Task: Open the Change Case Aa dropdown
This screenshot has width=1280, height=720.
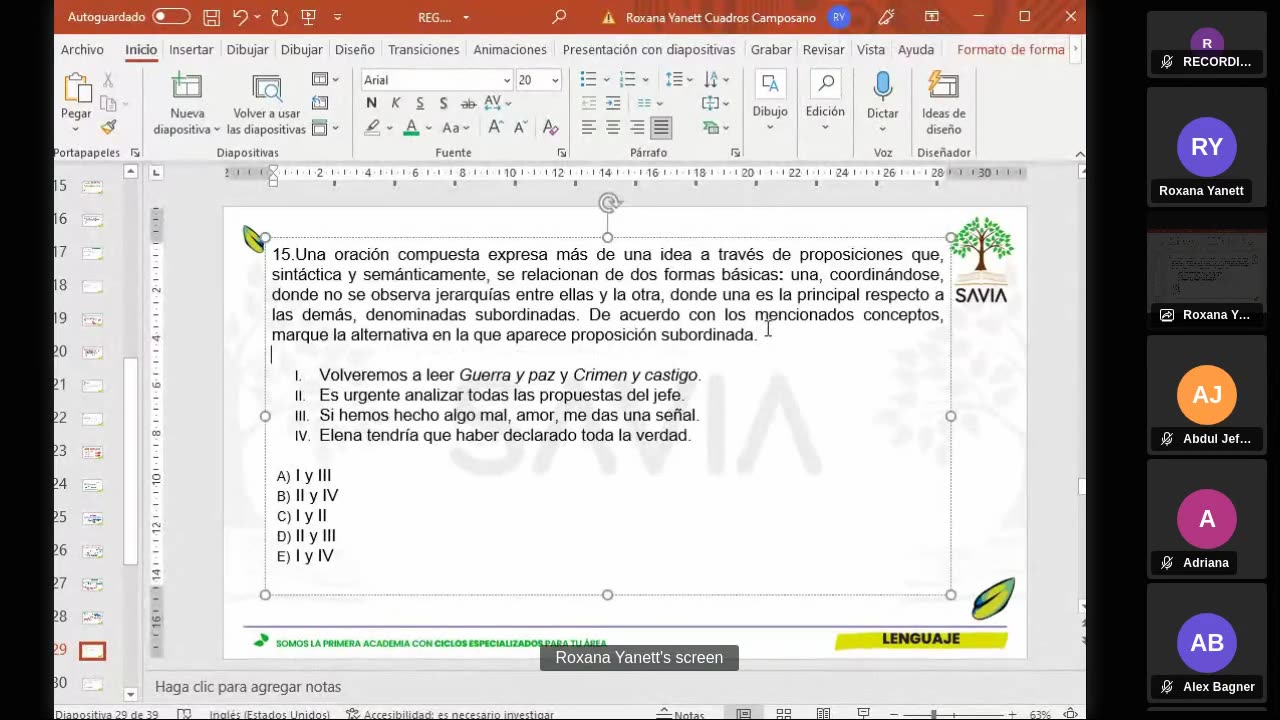Action: [455, 128]
